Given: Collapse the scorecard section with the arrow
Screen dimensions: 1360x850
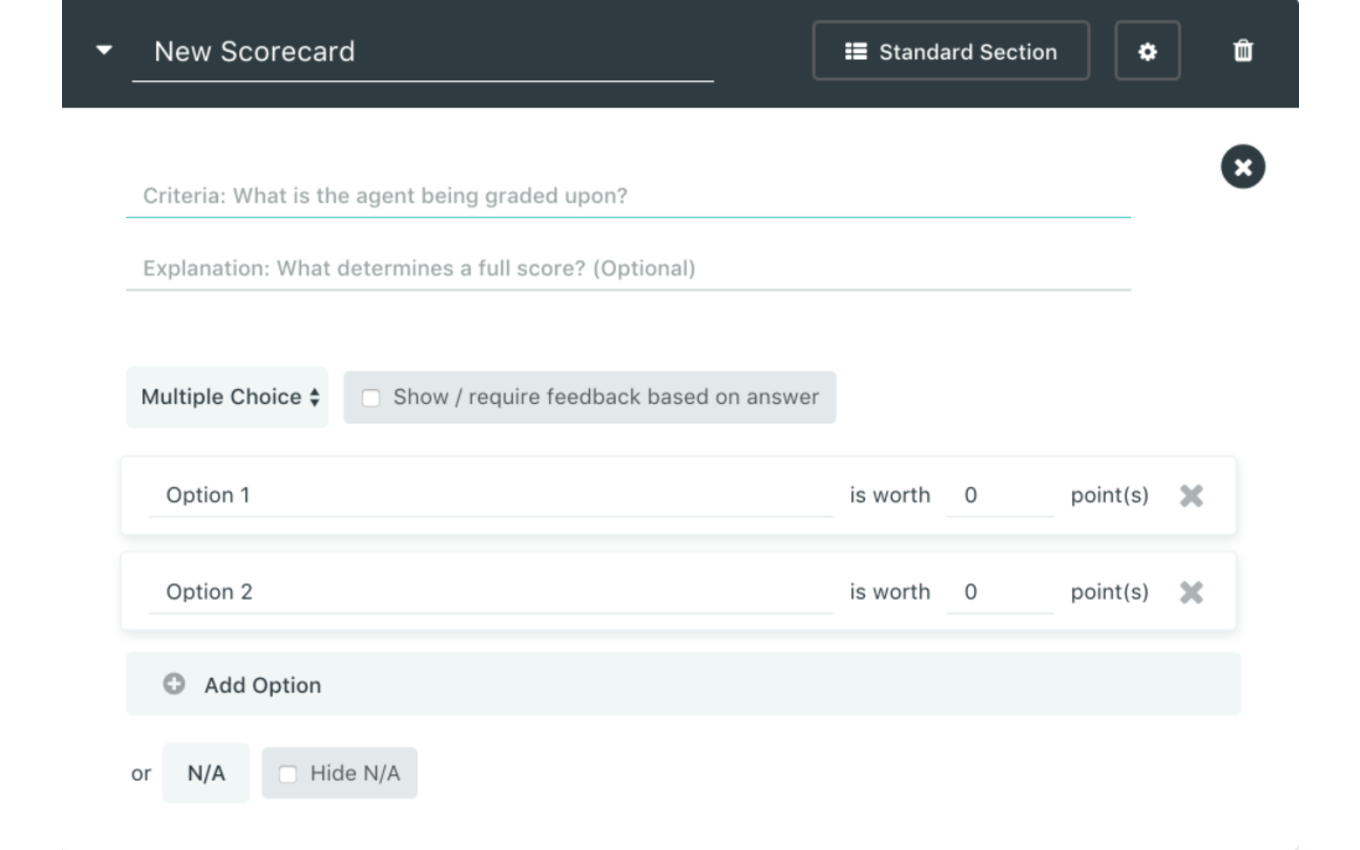Looking at the screenshot, I should [104, 50].
